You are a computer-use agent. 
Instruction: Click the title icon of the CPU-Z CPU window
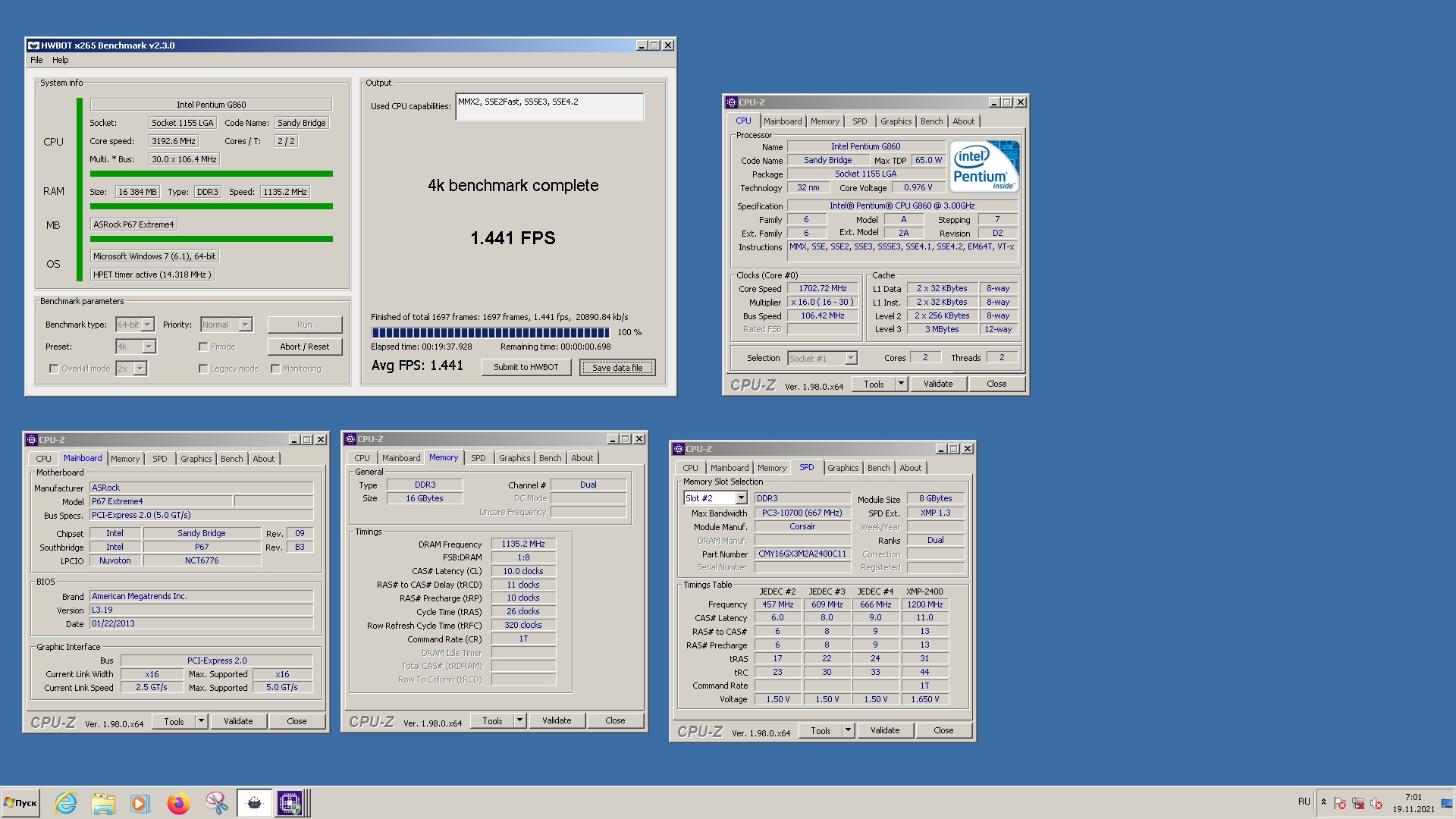(x=732, y=102)
